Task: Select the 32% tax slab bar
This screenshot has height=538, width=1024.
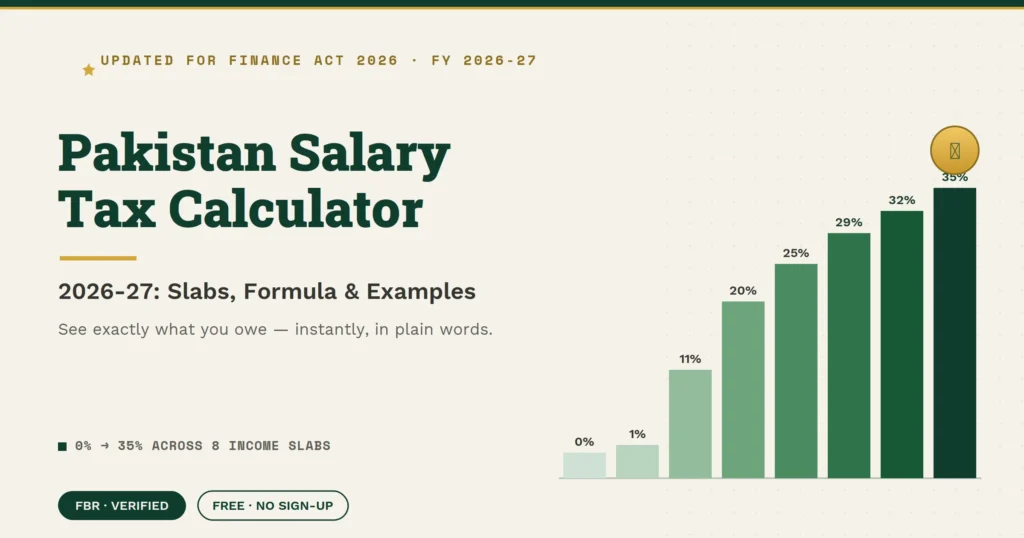Action: click(902, 344)
